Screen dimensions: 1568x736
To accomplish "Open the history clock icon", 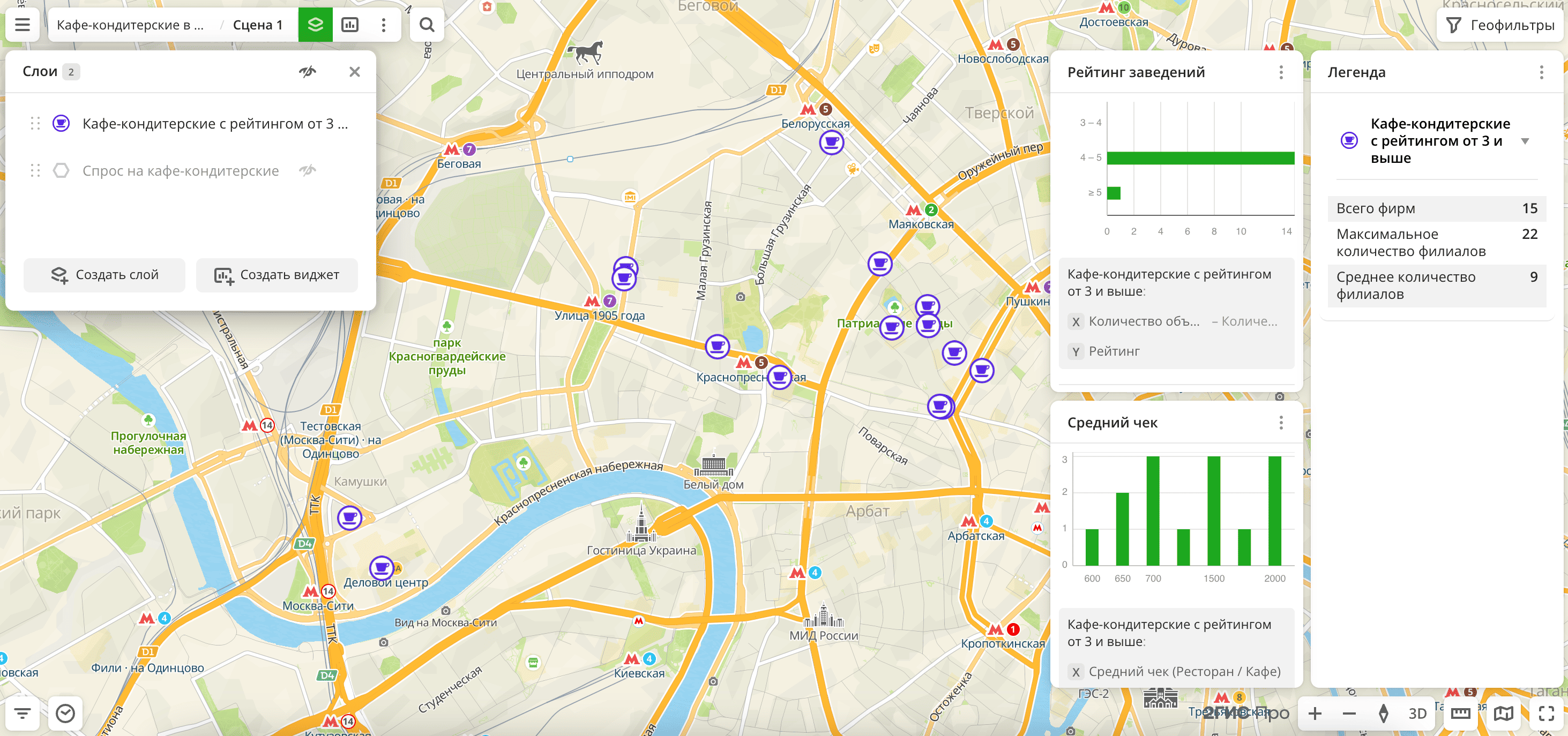I will coord(65,713).
